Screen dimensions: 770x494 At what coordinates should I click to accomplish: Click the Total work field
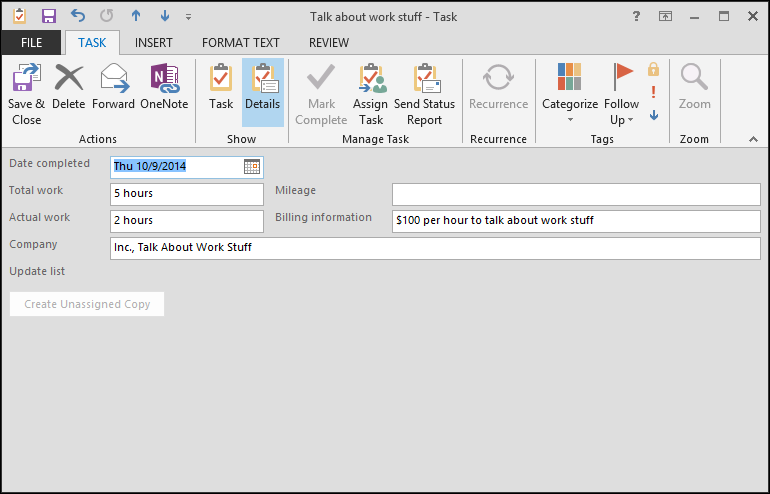click(x=187, y=194)
